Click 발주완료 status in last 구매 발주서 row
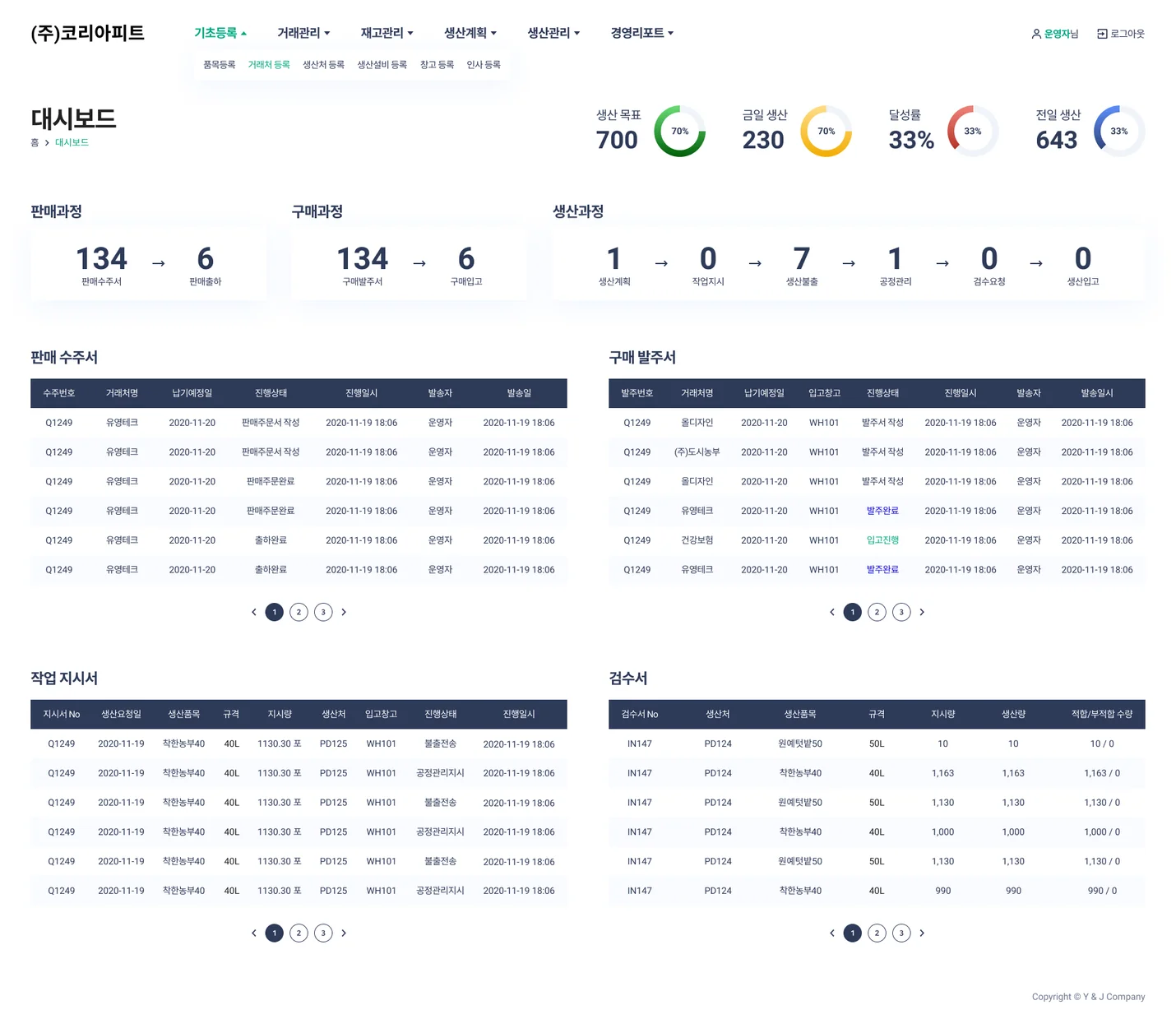 [882, 570]
